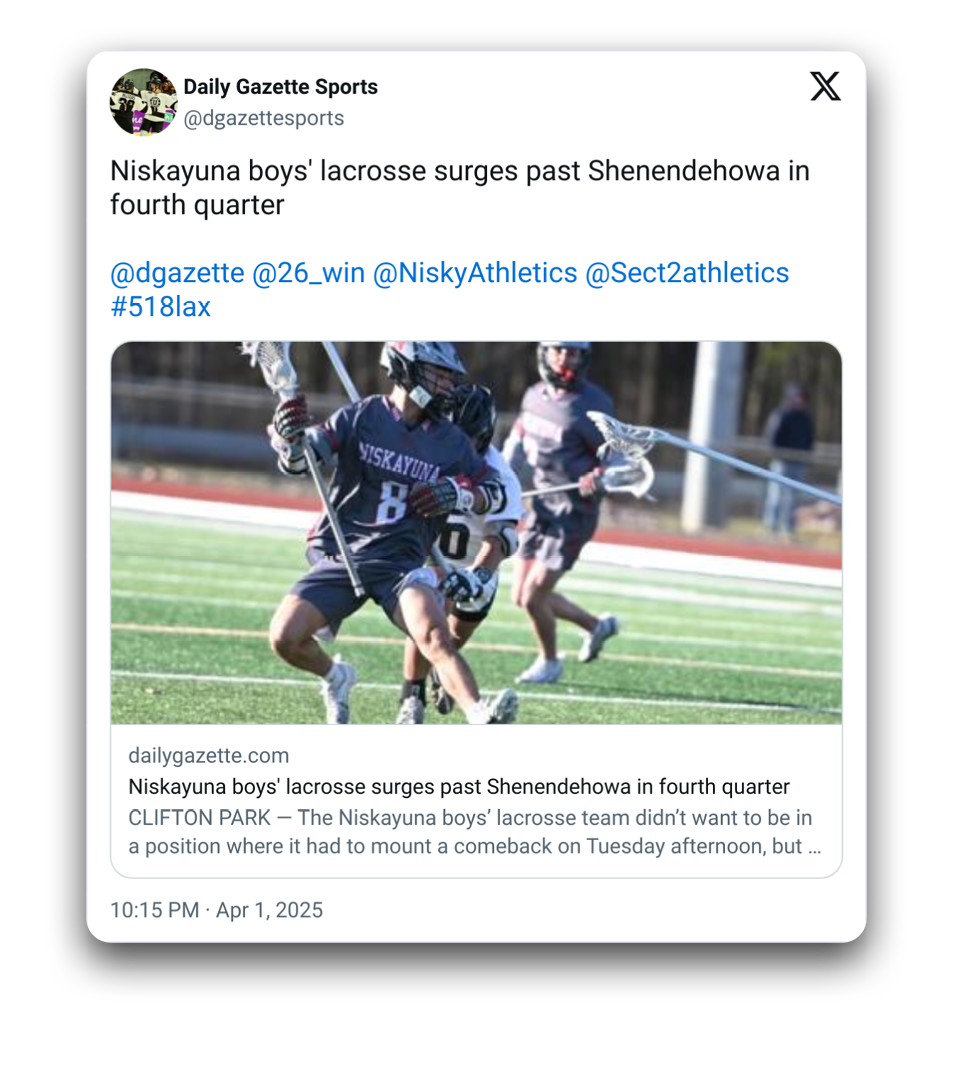Click the blurred teammate holding a stick

[x=560, y=509]
